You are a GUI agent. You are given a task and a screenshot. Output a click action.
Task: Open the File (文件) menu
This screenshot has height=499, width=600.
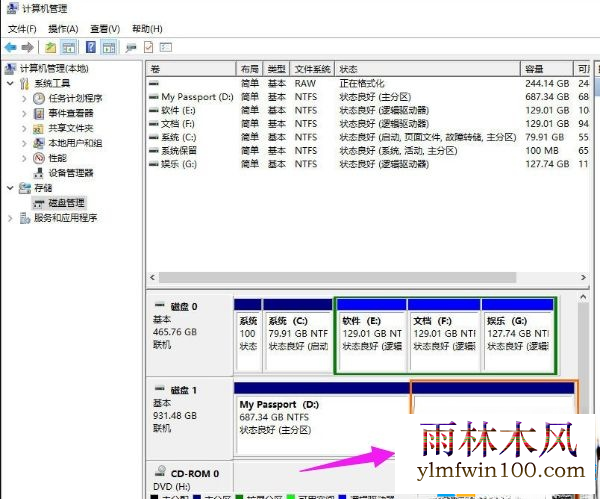pyautogui.click(x=22, y=29)
